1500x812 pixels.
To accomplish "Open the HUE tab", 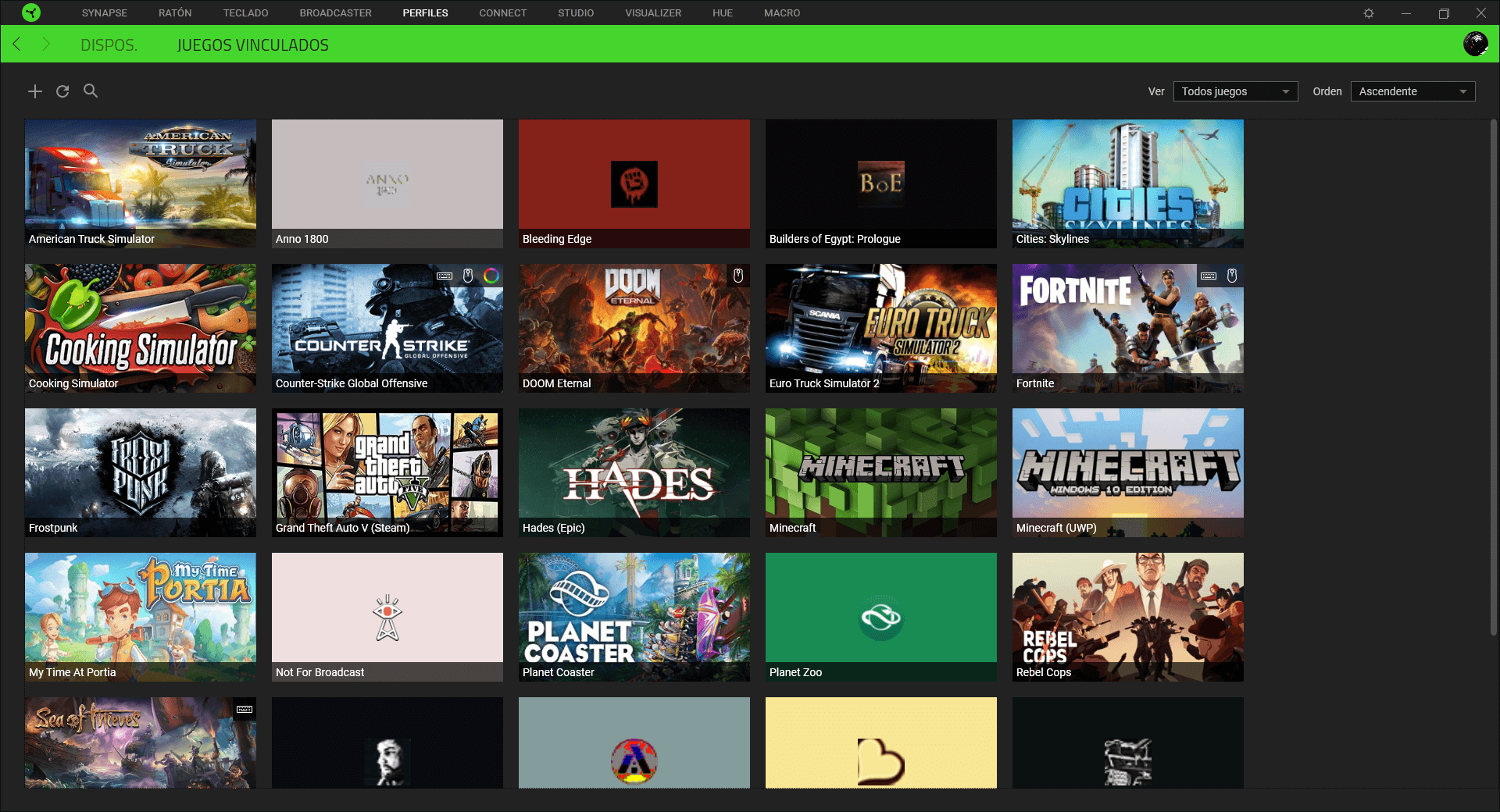I will point(723,12).
